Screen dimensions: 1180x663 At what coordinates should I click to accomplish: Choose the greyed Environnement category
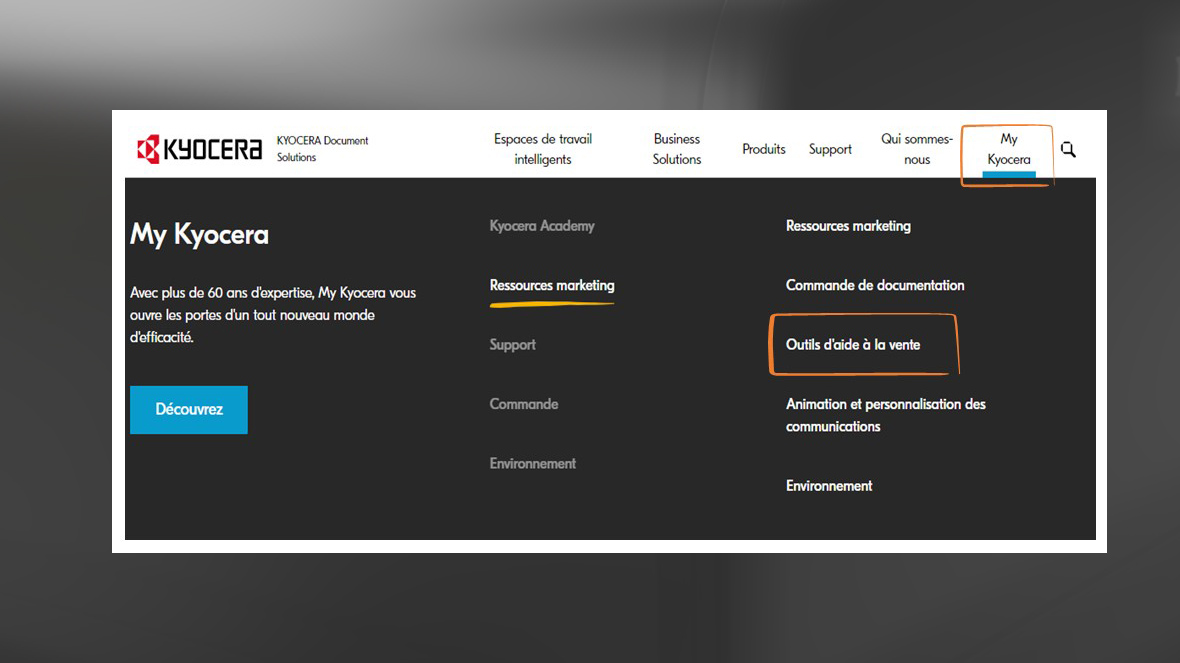[x=532, y=464]
